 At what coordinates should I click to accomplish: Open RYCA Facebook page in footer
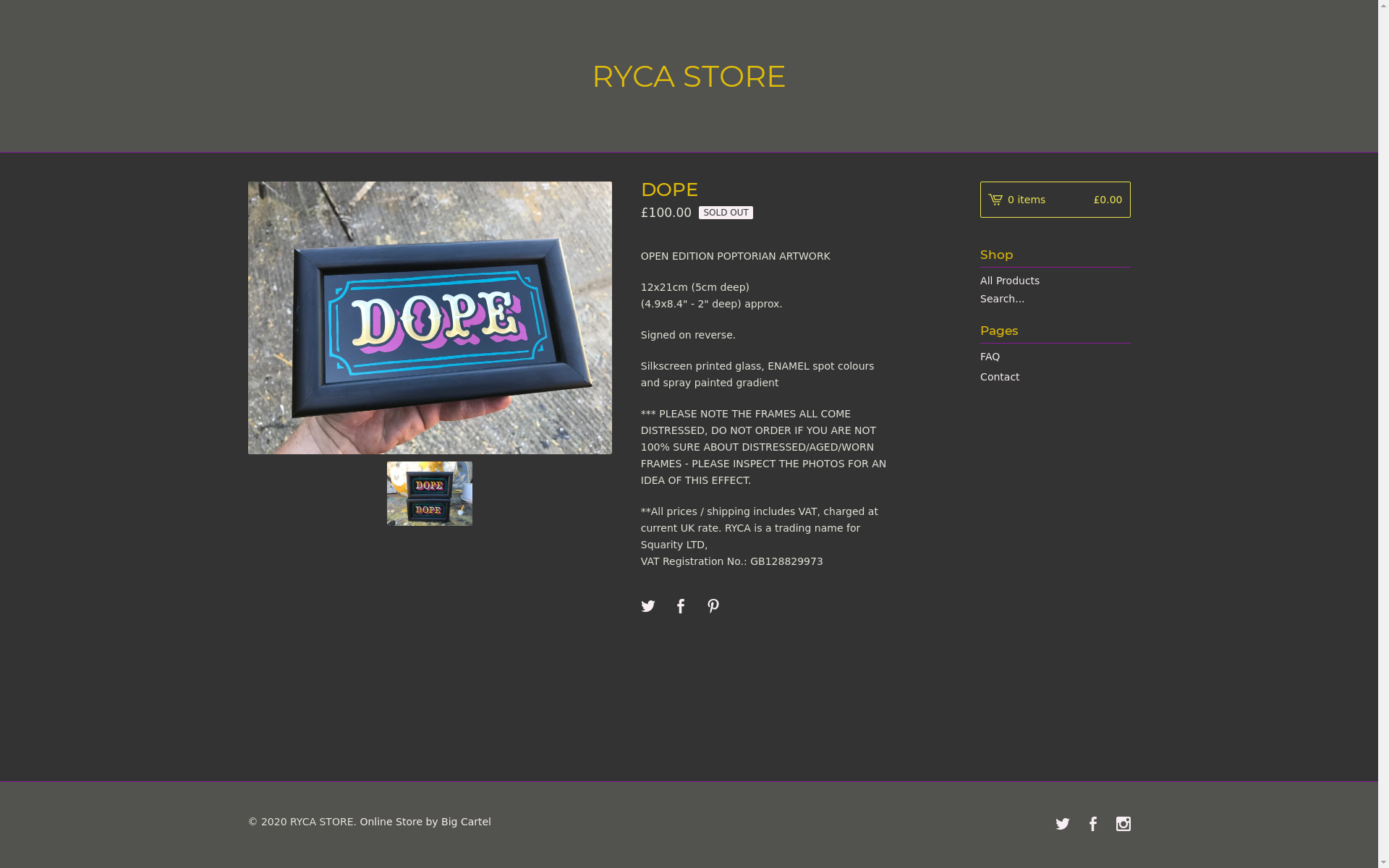1093,824
